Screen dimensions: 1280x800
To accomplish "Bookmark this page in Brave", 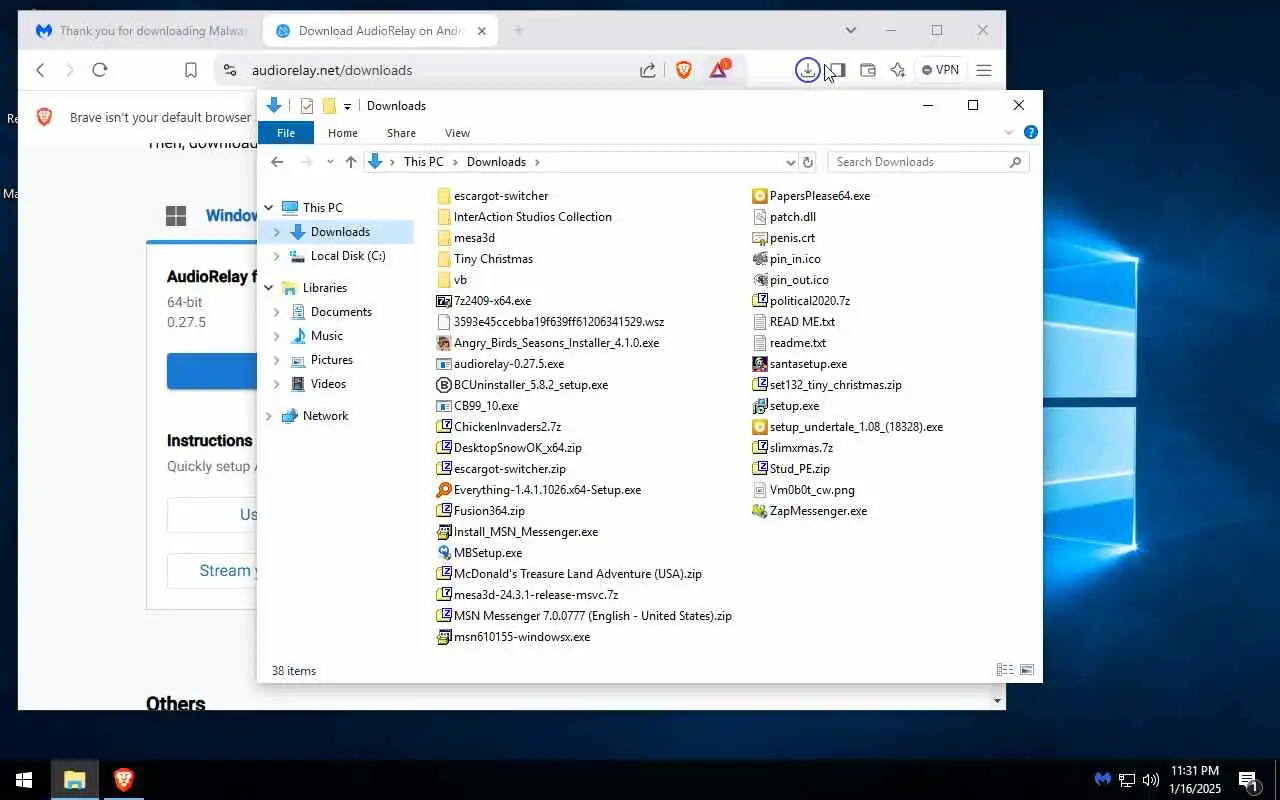I will (x=191, y=70).
